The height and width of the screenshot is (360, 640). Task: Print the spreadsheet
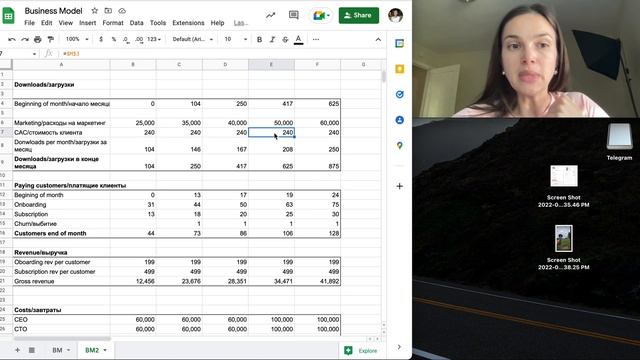tap(38, 40)
